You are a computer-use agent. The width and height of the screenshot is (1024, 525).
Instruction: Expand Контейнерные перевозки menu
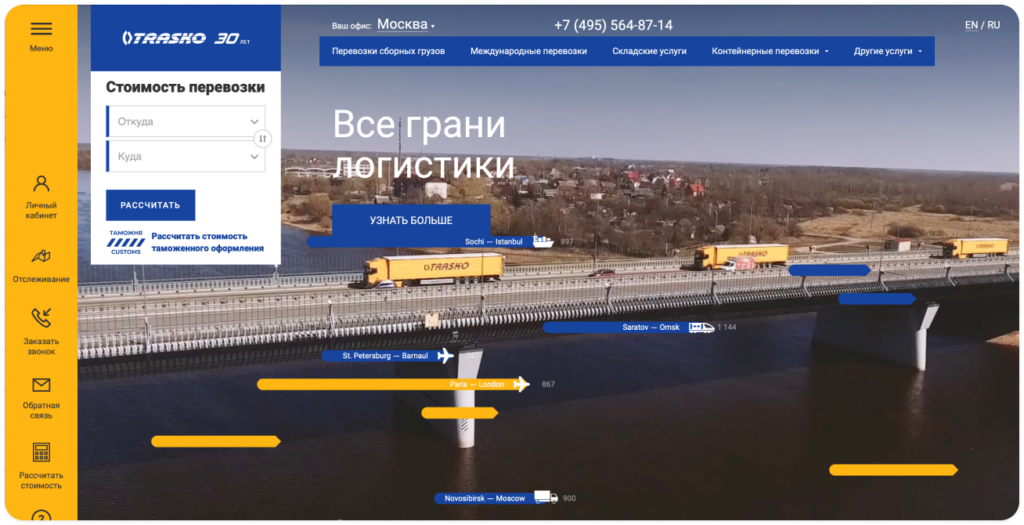tap(770, 51)
